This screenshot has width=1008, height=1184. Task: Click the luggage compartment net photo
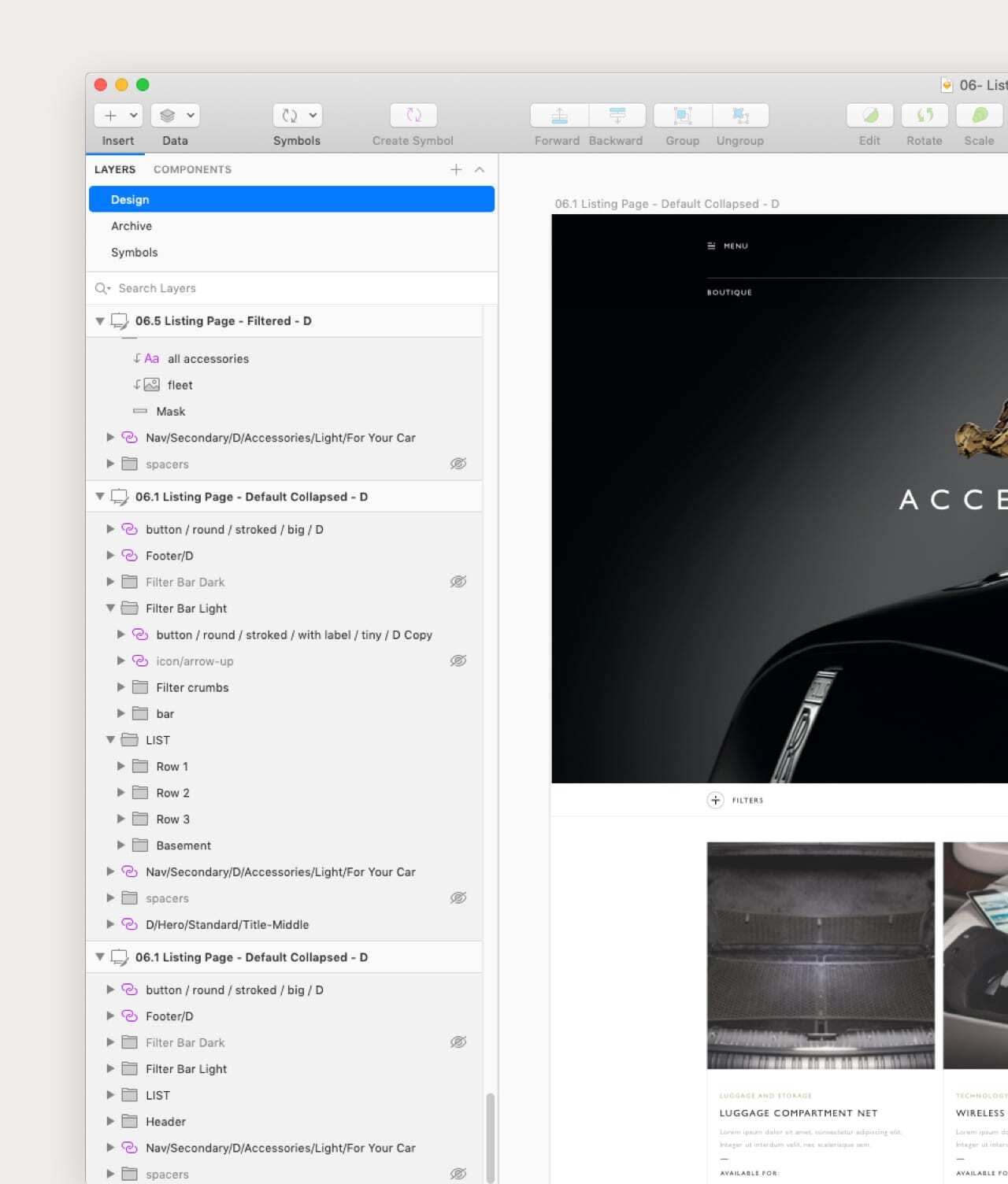click(821, 956)
